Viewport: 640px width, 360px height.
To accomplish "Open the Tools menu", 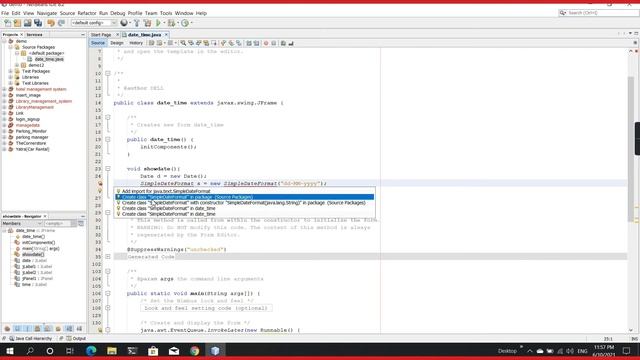I will pos(166,13).
